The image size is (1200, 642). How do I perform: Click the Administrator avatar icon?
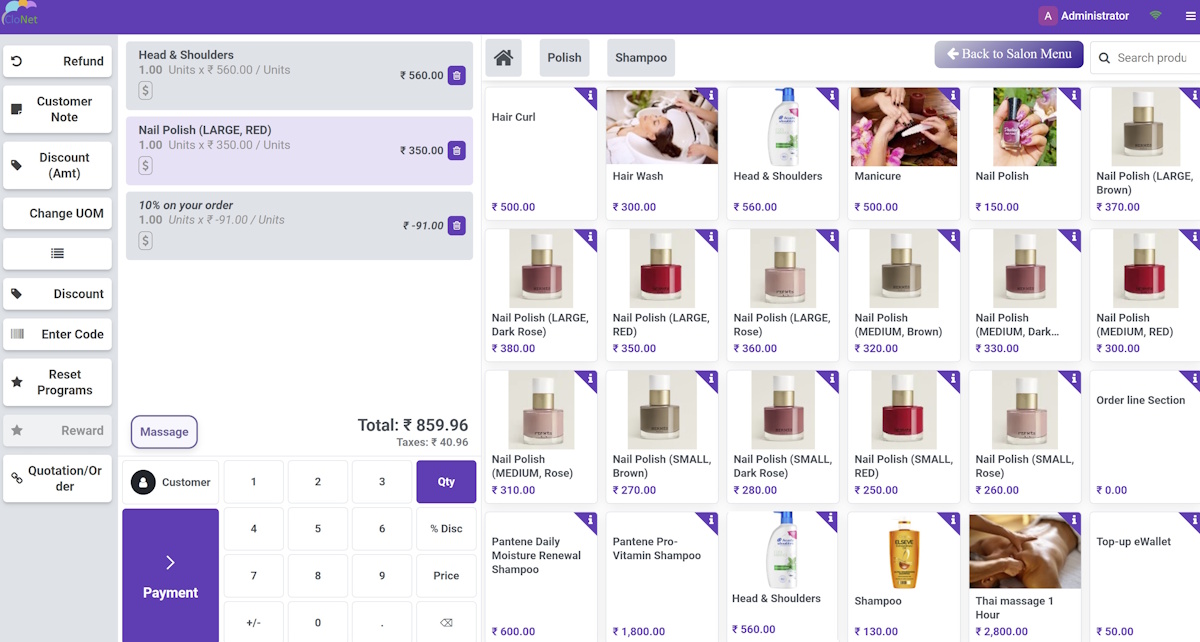click(1048, 16)
